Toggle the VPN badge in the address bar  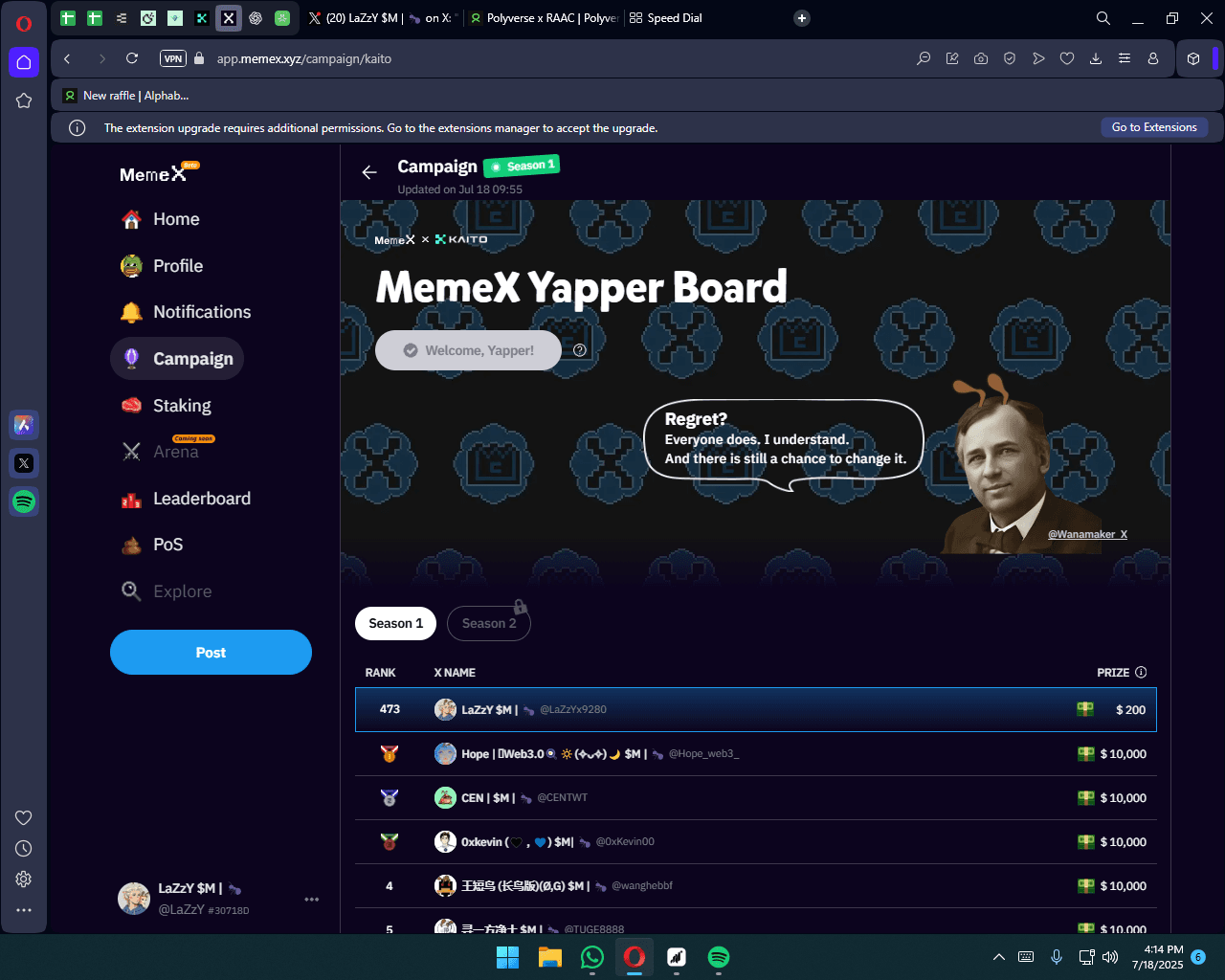(x=173, y=58)
